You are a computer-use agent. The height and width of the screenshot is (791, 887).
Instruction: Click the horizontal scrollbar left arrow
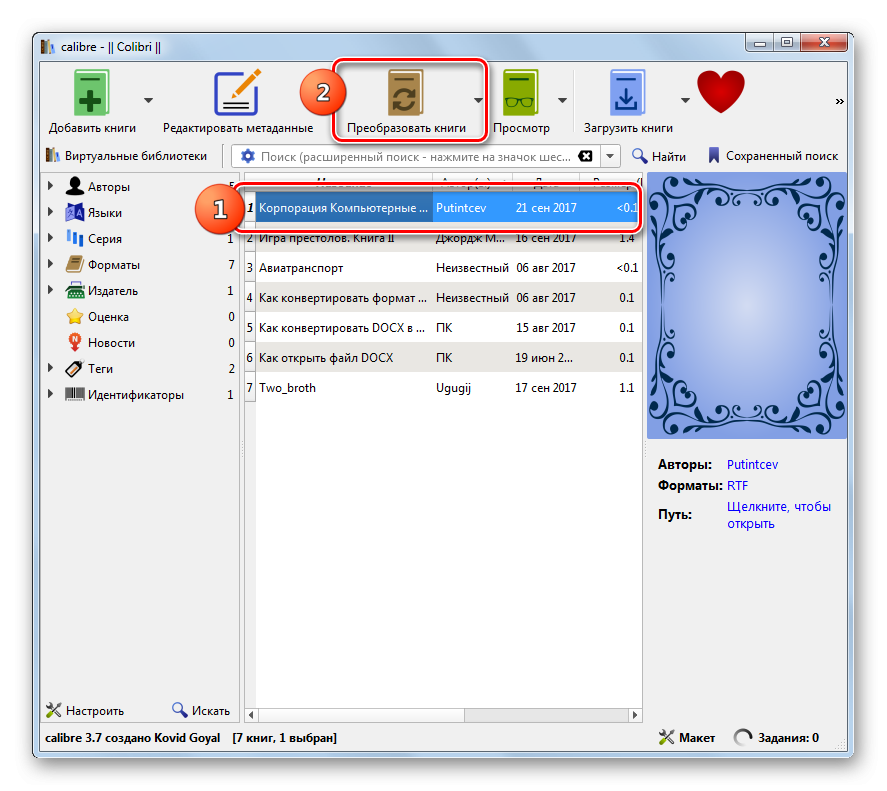251,715
